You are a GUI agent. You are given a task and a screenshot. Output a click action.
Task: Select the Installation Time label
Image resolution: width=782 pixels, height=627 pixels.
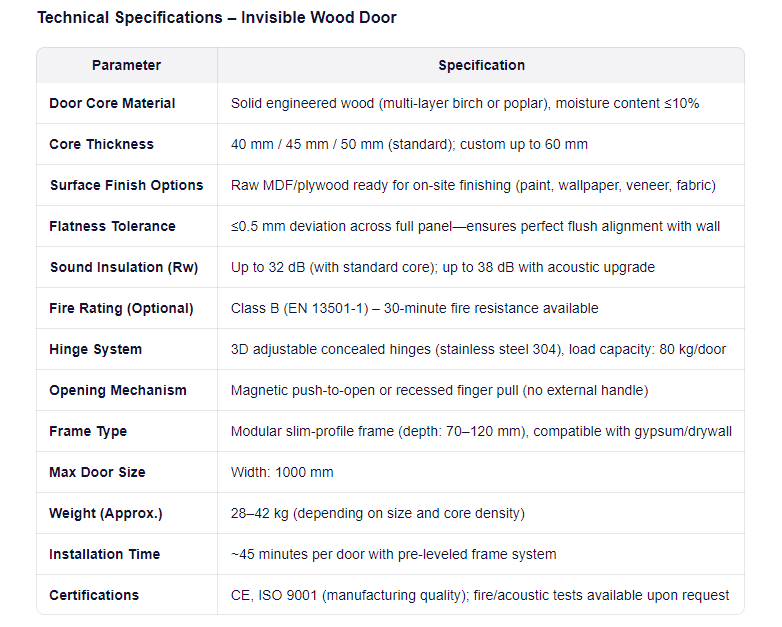[104, 554]
